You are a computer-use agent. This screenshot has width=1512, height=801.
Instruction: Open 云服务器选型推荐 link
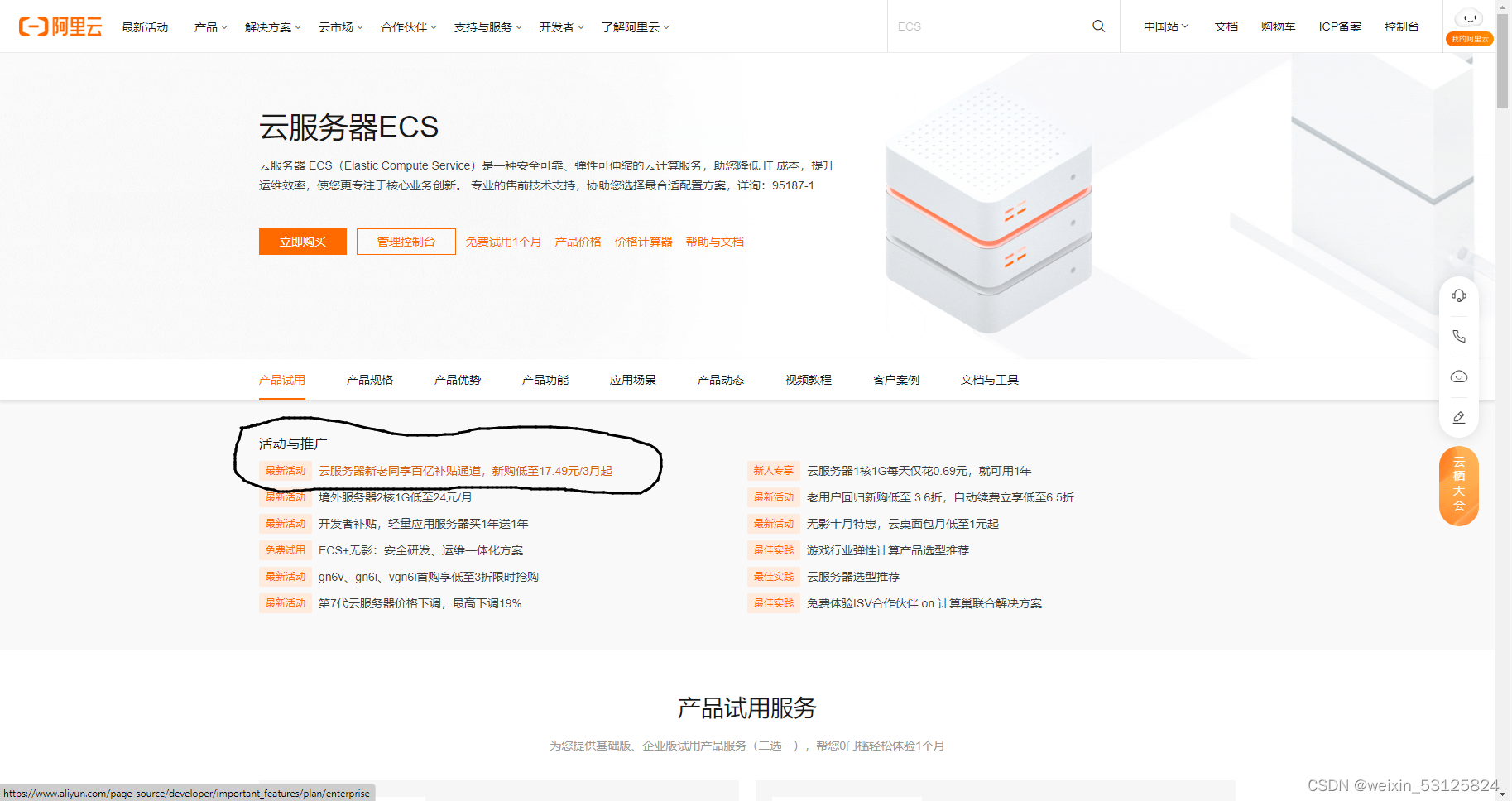pyautogui.click(x=853, y=577)
